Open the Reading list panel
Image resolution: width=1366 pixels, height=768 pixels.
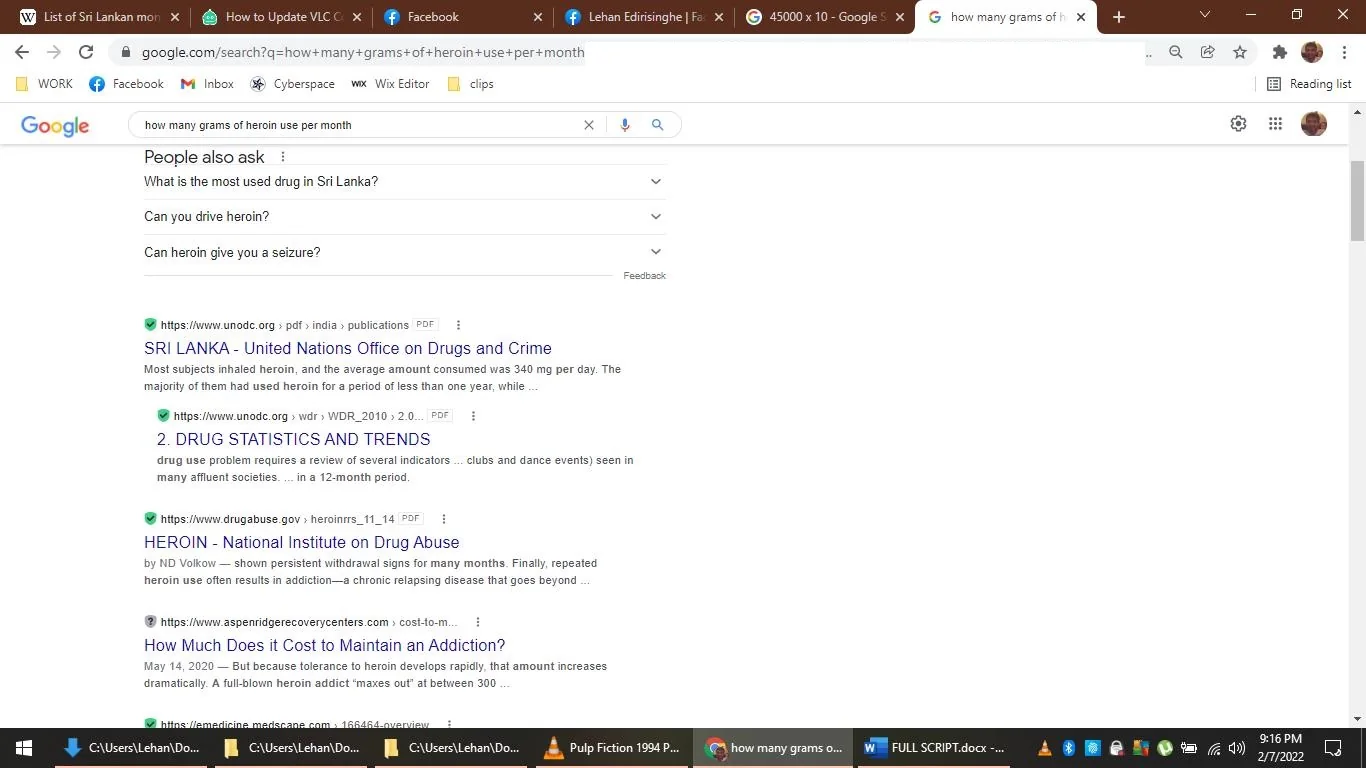(x=1309, y=84)
